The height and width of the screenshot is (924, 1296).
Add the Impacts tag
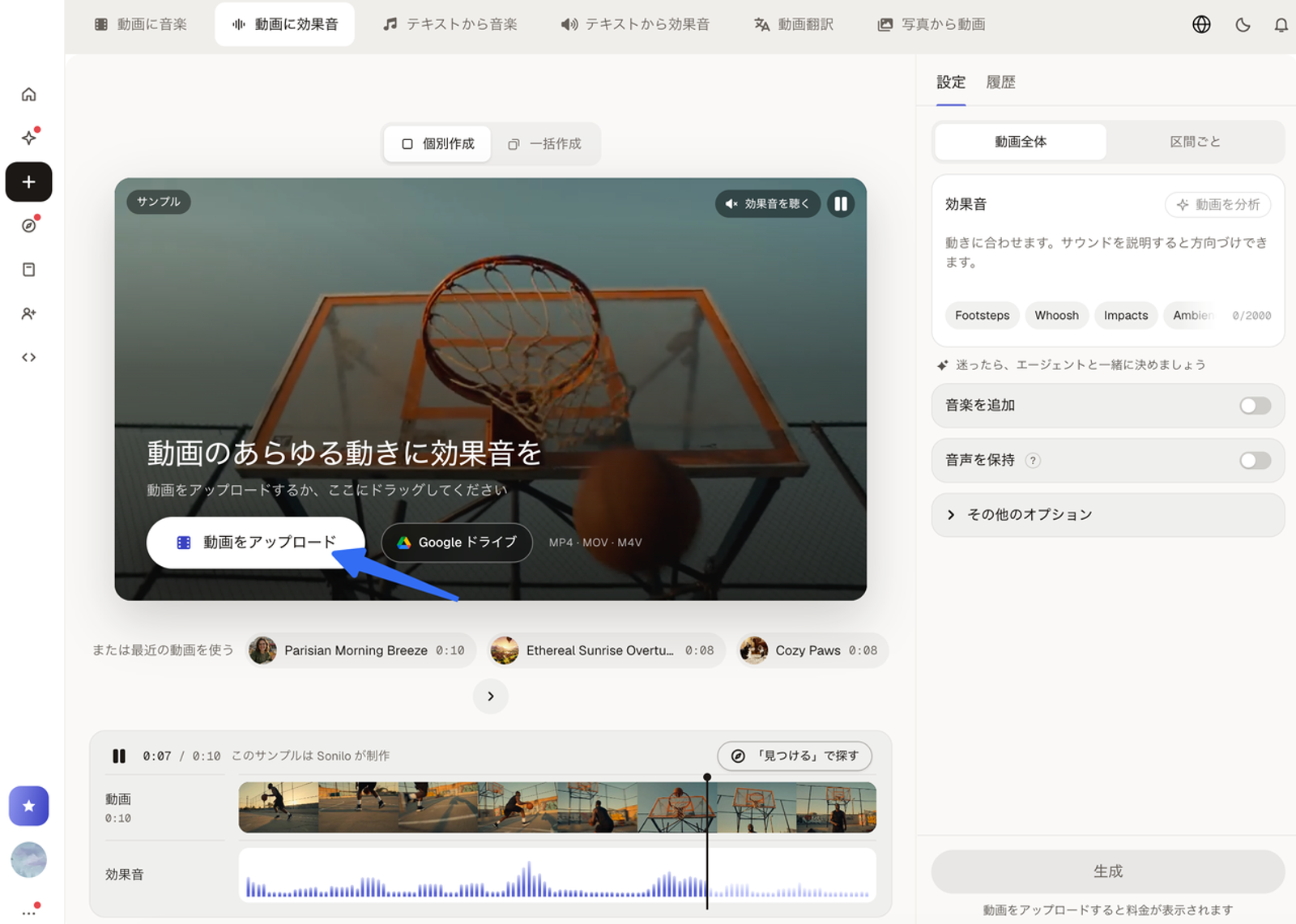point(1126,316)
